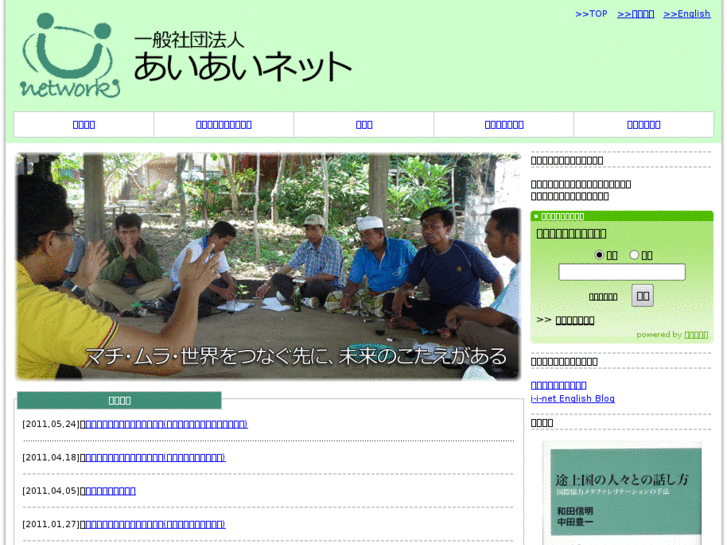The height and width of the screenshot is (545, 727).
Task: Click the submit button beside the input
Action: click(643, 296)
